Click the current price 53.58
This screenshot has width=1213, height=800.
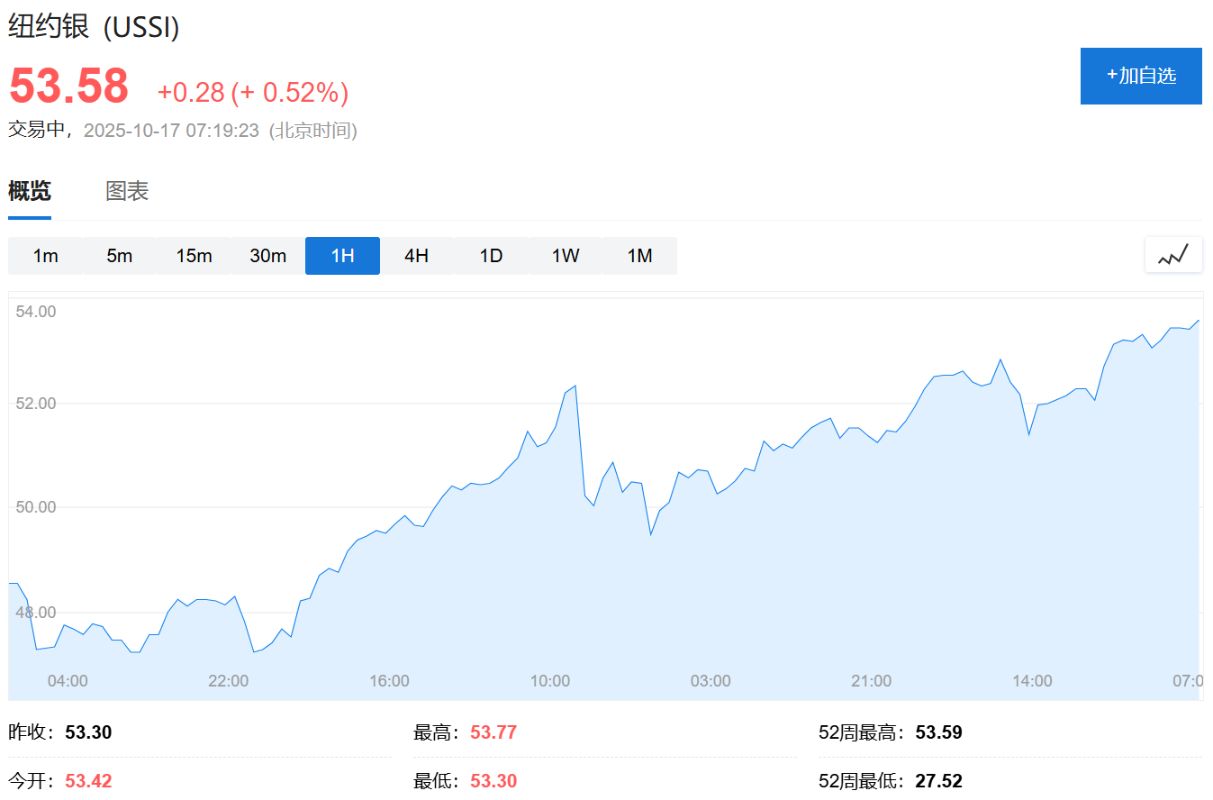(x=69, y=86)
